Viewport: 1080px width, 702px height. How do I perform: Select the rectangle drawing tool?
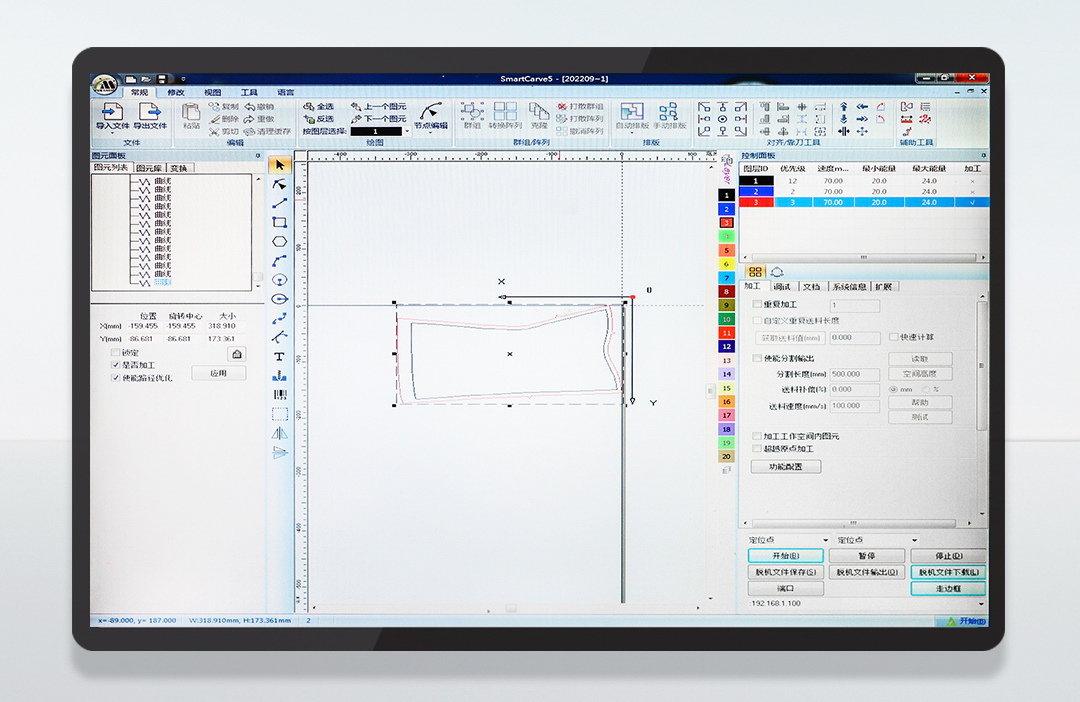tap(280, 222)
